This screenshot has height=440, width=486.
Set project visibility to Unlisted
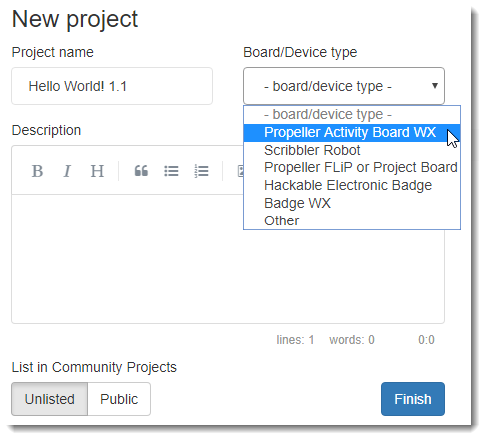(50, 399)
